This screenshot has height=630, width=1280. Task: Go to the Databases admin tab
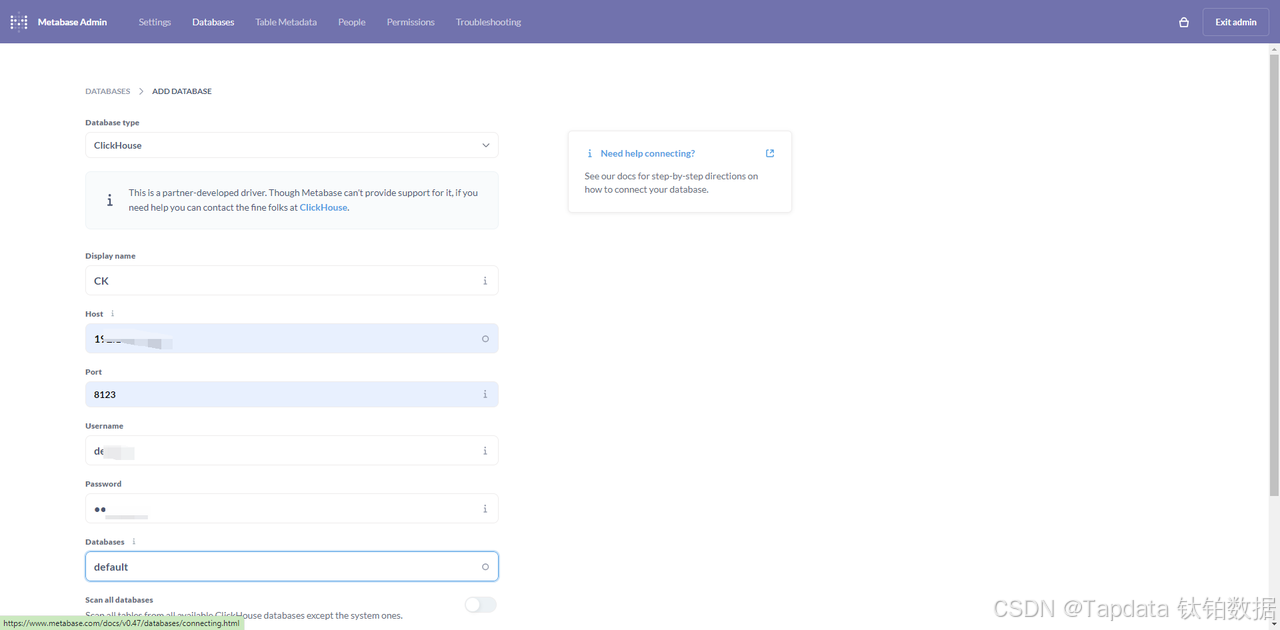coord(213,22)
